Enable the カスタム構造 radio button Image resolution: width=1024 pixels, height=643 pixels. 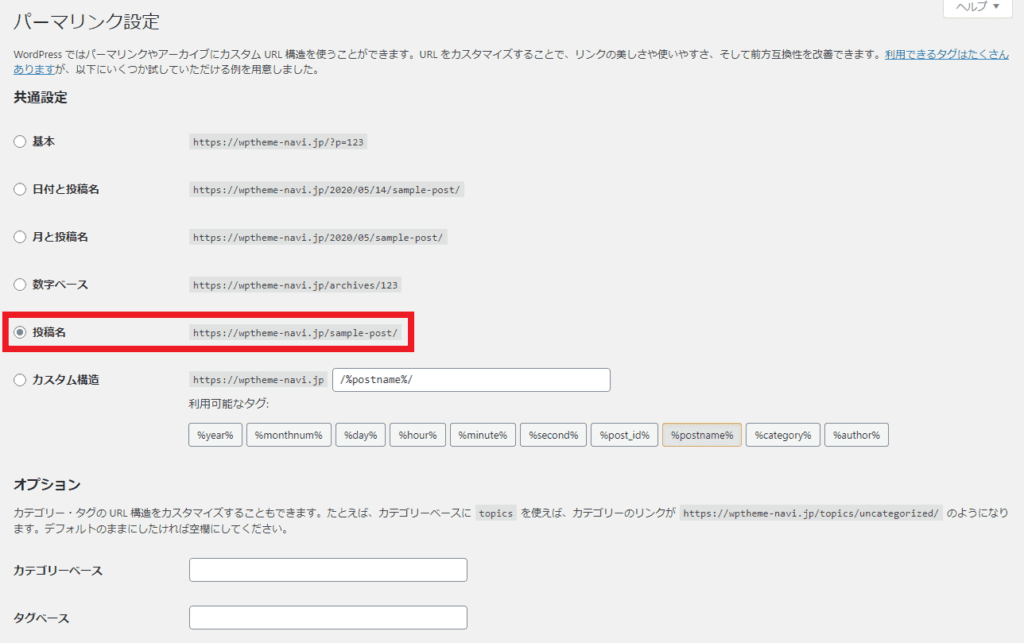(x=20, y=380)
